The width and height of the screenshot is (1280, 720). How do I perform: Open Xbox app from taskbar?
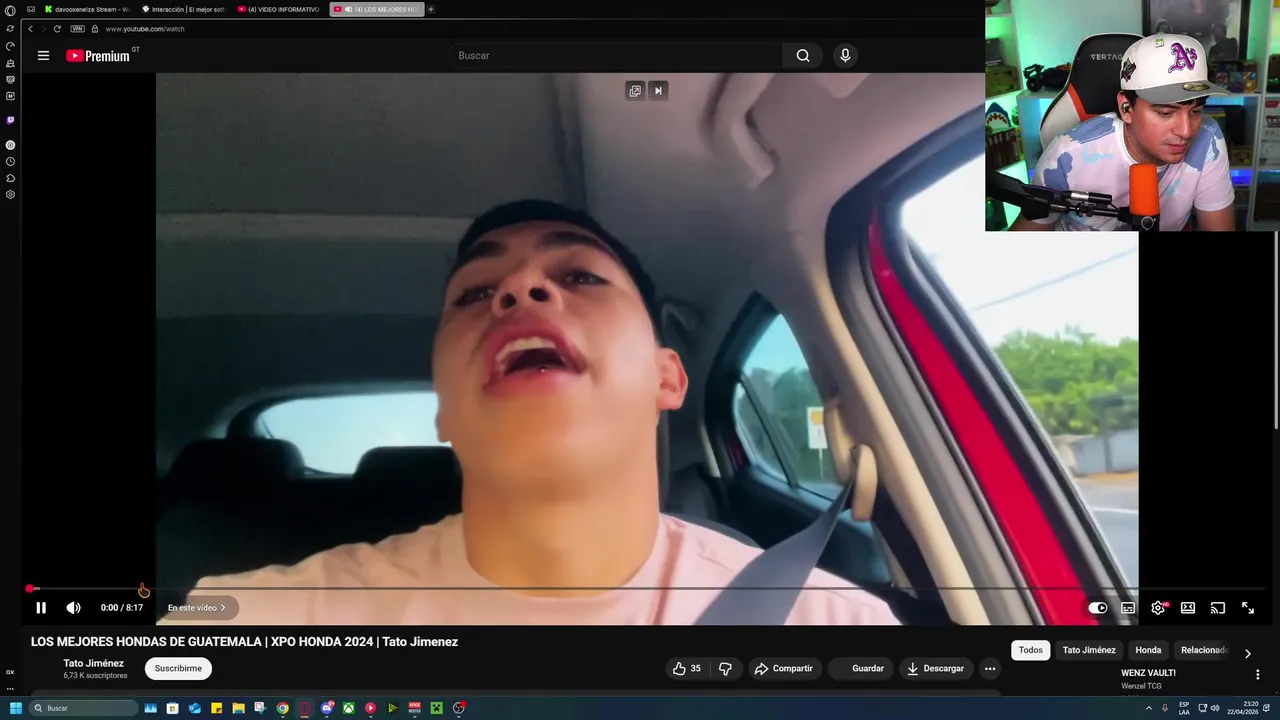349,708
